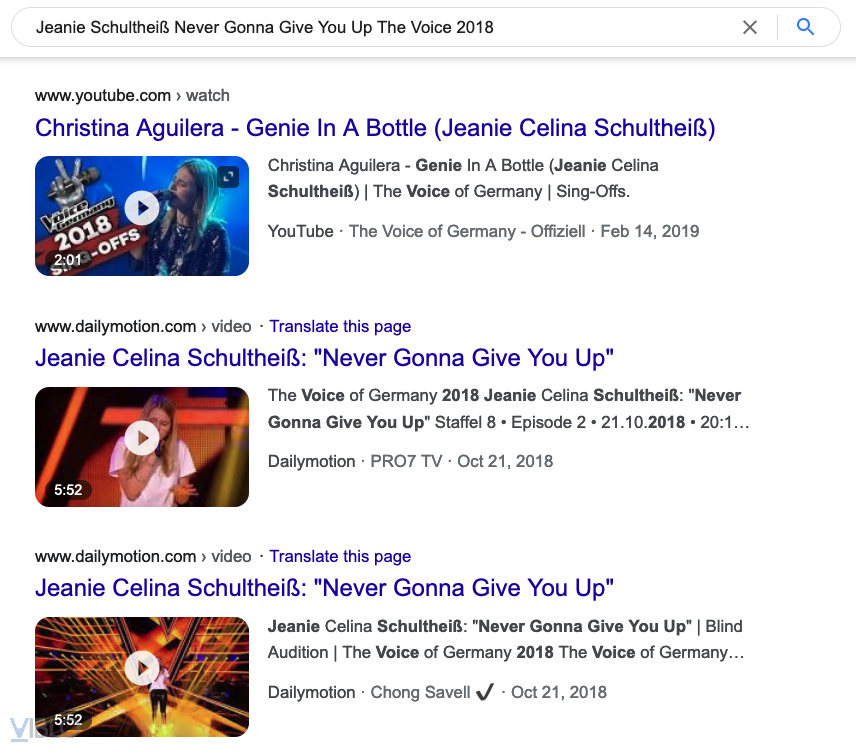Click the first www.dailymotion.com › video breadcrumb

click(143, 326)
